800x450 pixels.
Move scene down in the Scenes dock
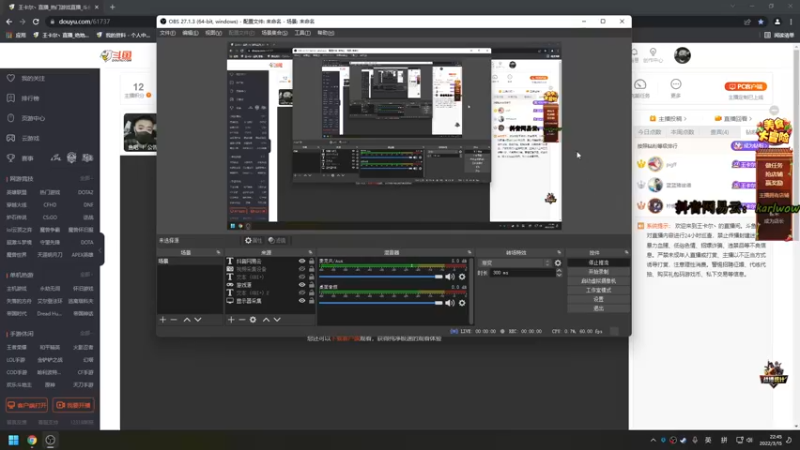click(197, 319)
